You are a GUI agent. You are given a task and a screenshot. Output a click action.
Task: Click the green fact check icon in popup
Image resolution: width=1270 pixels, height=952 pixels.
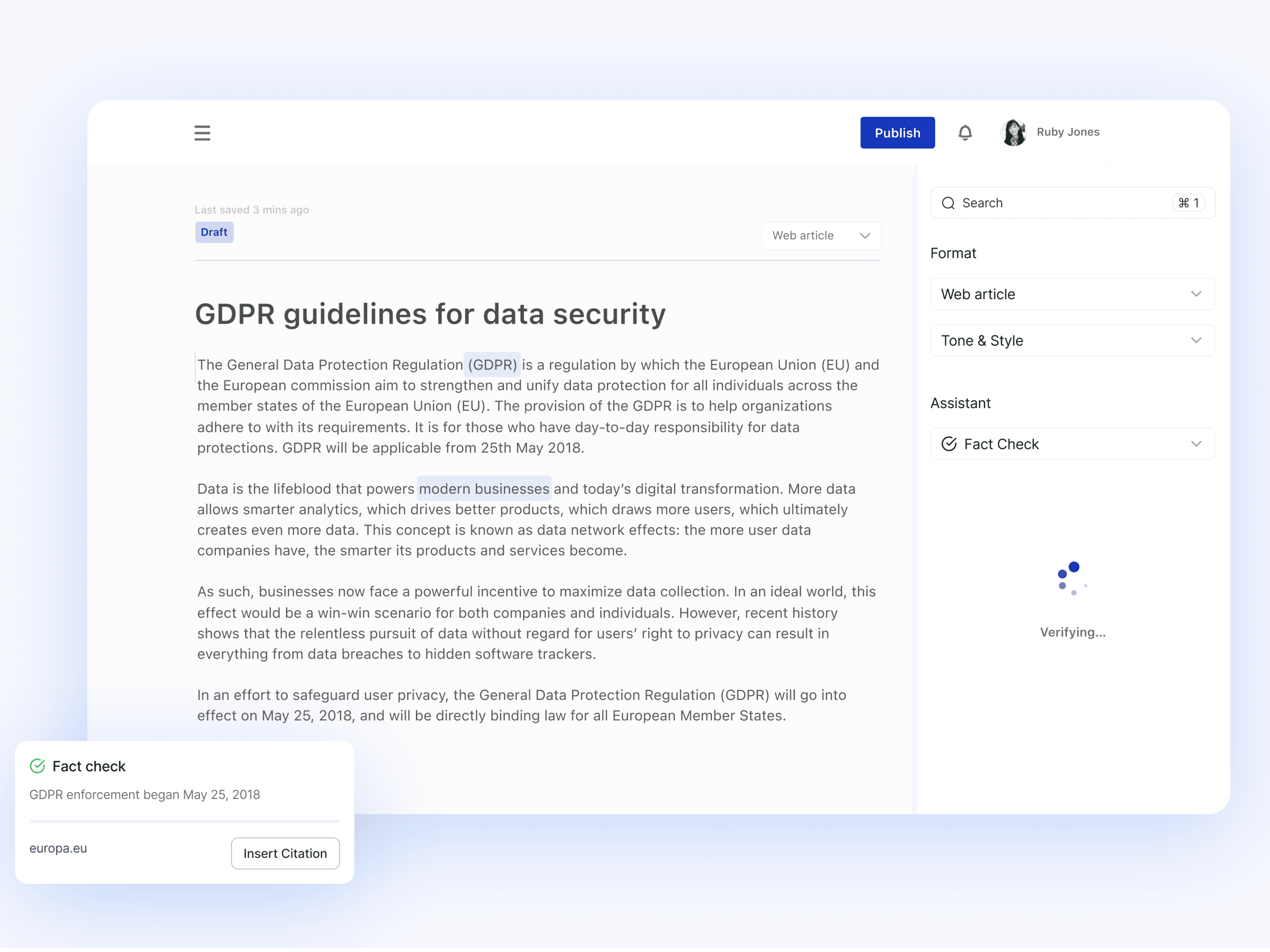(37, 766)
